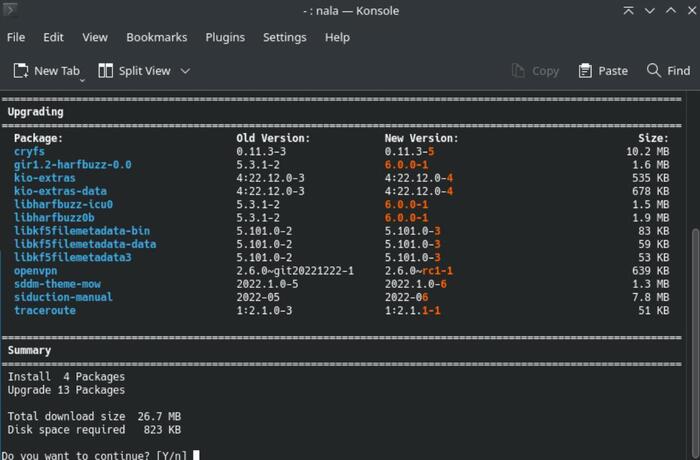Expand the New Tab profile arrow
This screenshot has height=460, width=700.
[82, 80]
